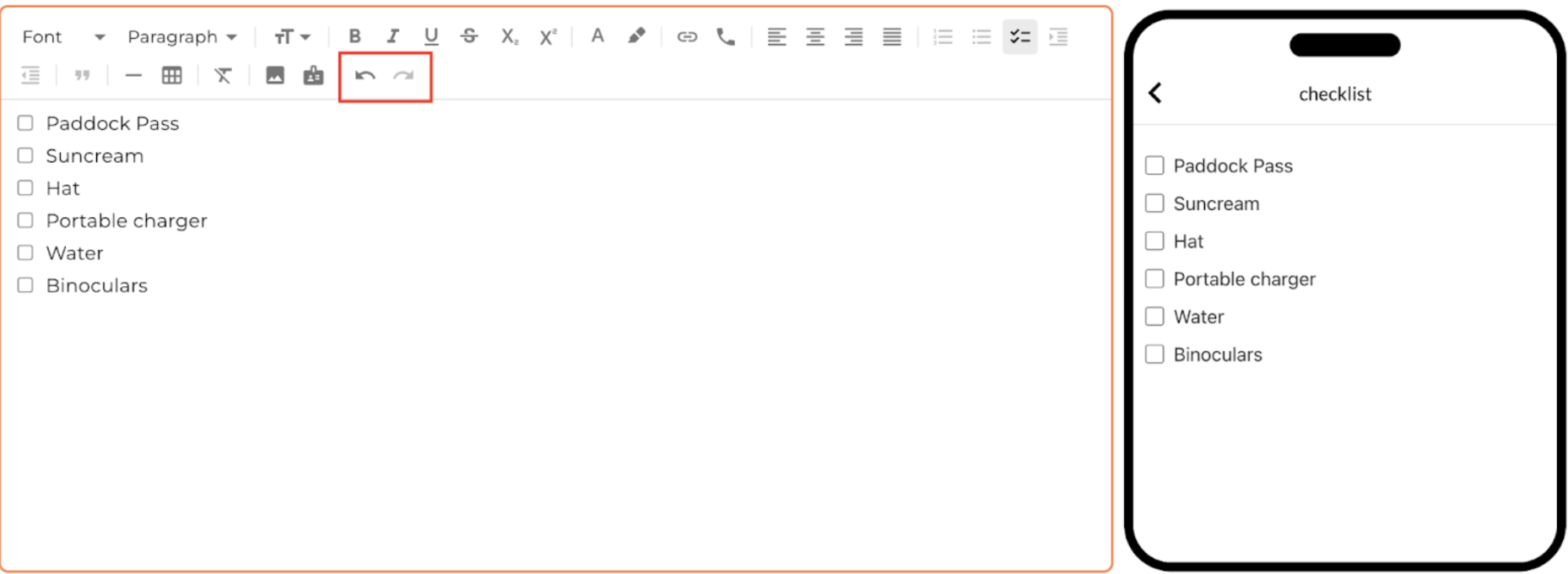This screenshot has height=574, width=1568.
Task: Click the highlight marker icon
Action: (636, 36)
